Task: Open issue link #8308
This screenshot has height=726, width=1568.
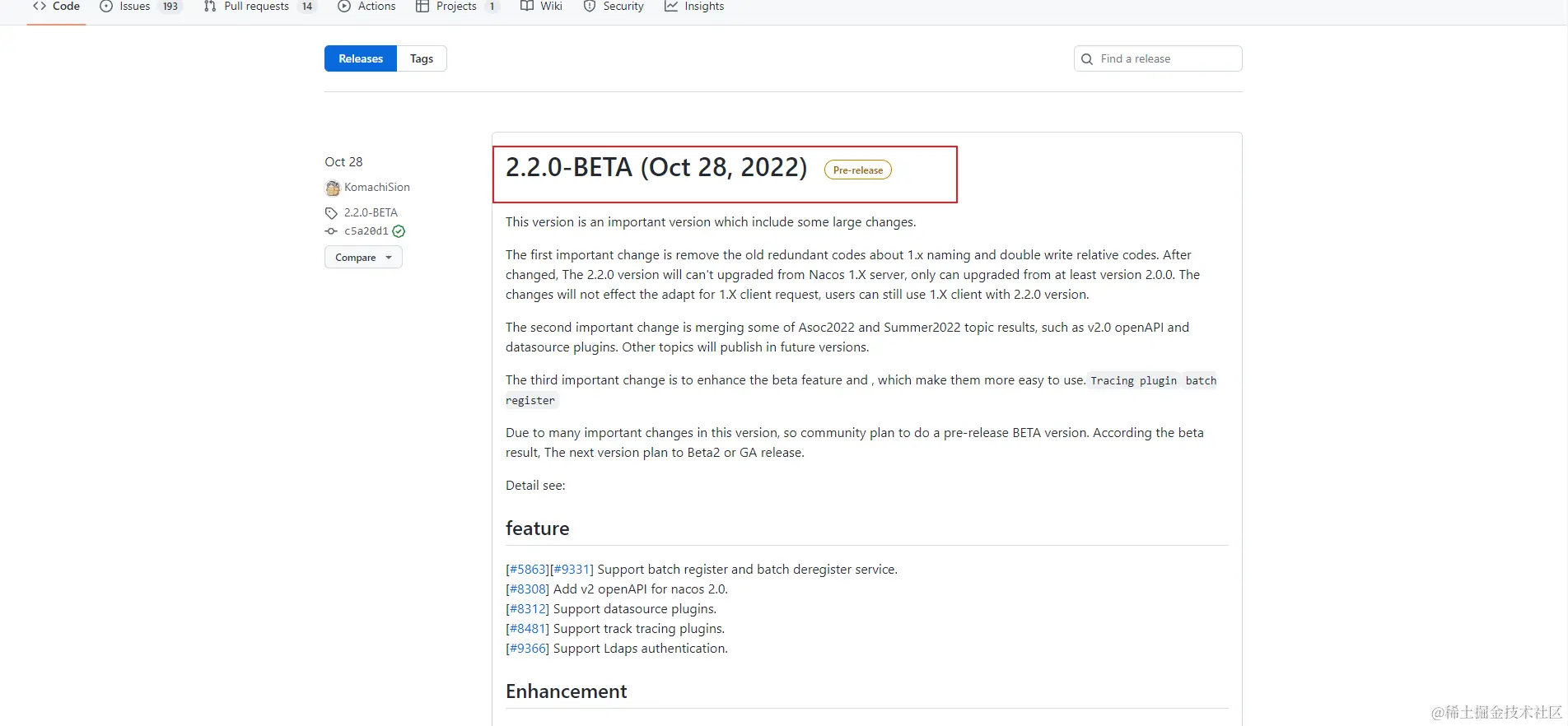Action: pos(528,589)
